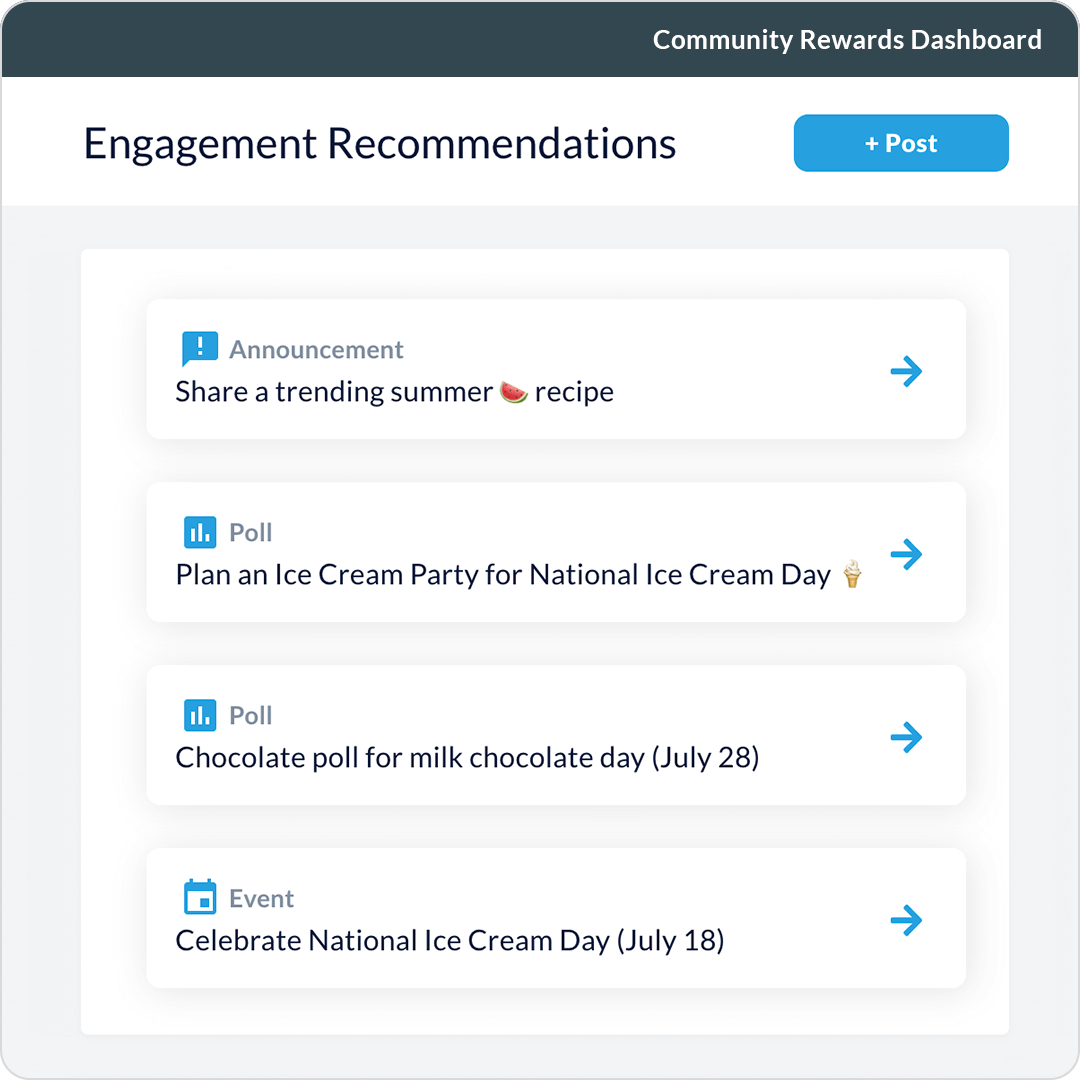Click the ice cream cone emoji
Image resolution: width=1080 pixels, height=1080 pixels.
[852, 574]
